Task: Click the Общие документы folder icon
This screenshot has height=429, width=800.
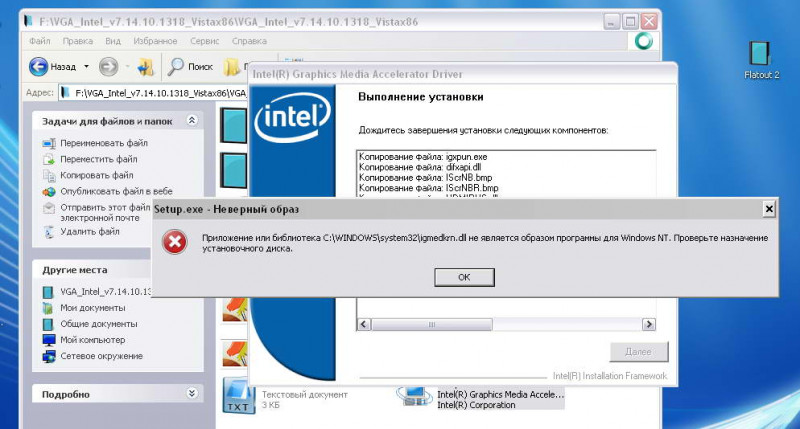Action: pyautogui.click(x=48, y=324)
